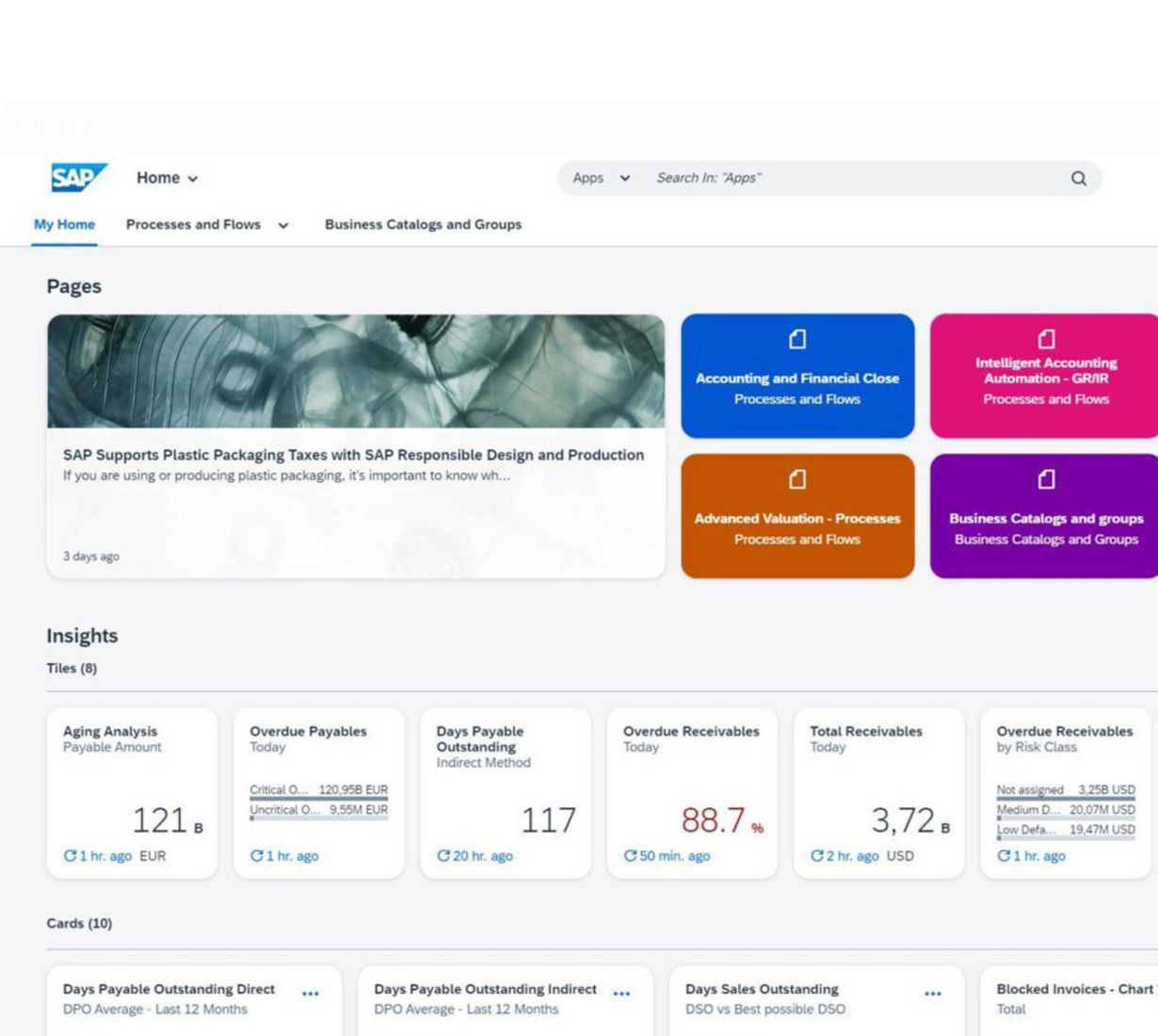Open more options on Days Sales Outstanding card

pos(932,994)
